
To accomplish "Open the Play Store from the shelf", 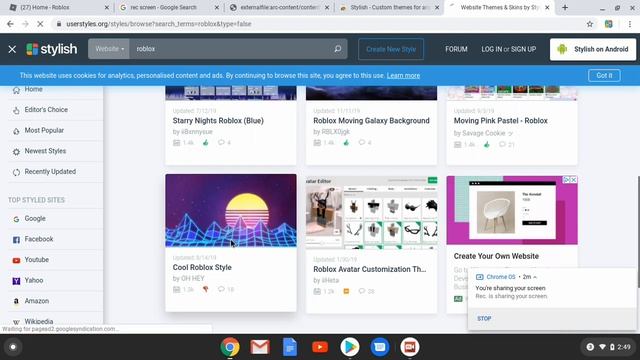I will (350, 347).
